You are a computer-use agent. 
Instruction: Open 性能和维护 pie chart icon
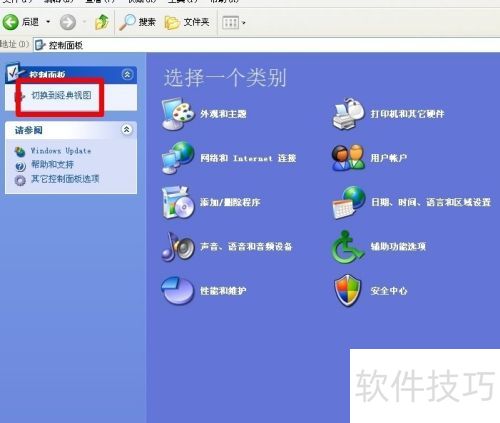click(x=177, y=290)
